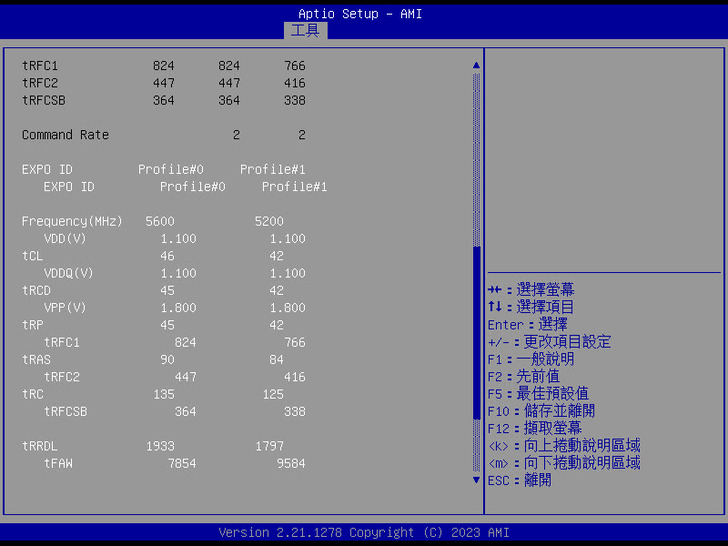The width and height of the screenshot is (728, 546).
Task: Click the tRC value 135
Action: pyautogui.click(x=164, y=395)
